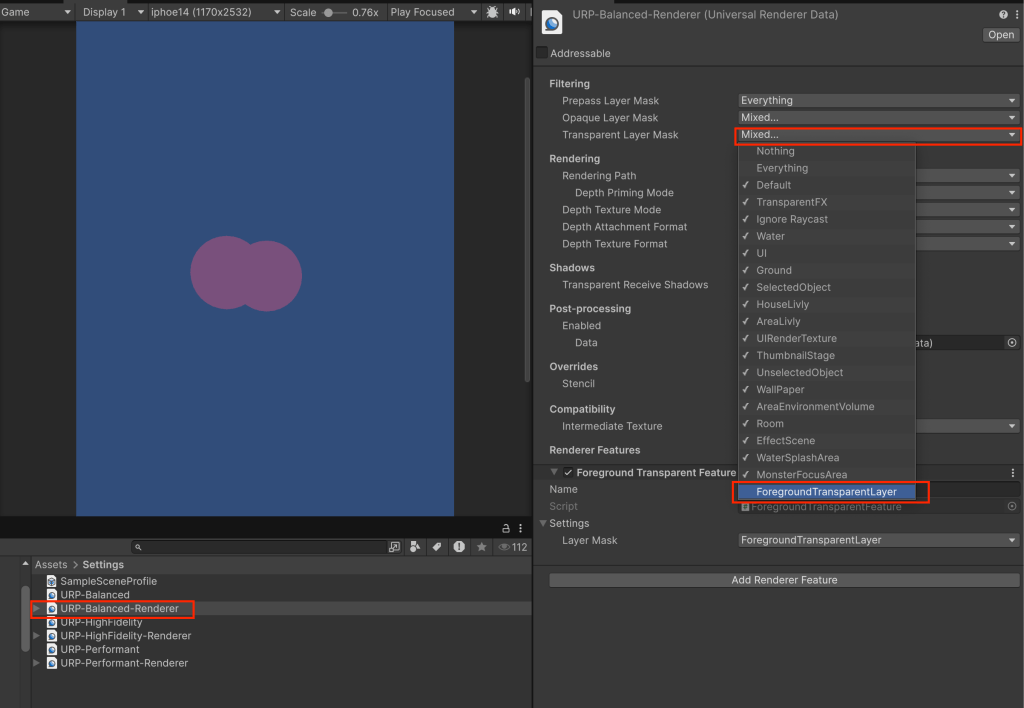This screenshot has width=1024, height=708.
Task: Select the asset labels tag icon in Project toolbar
Action: pos(437,546)
